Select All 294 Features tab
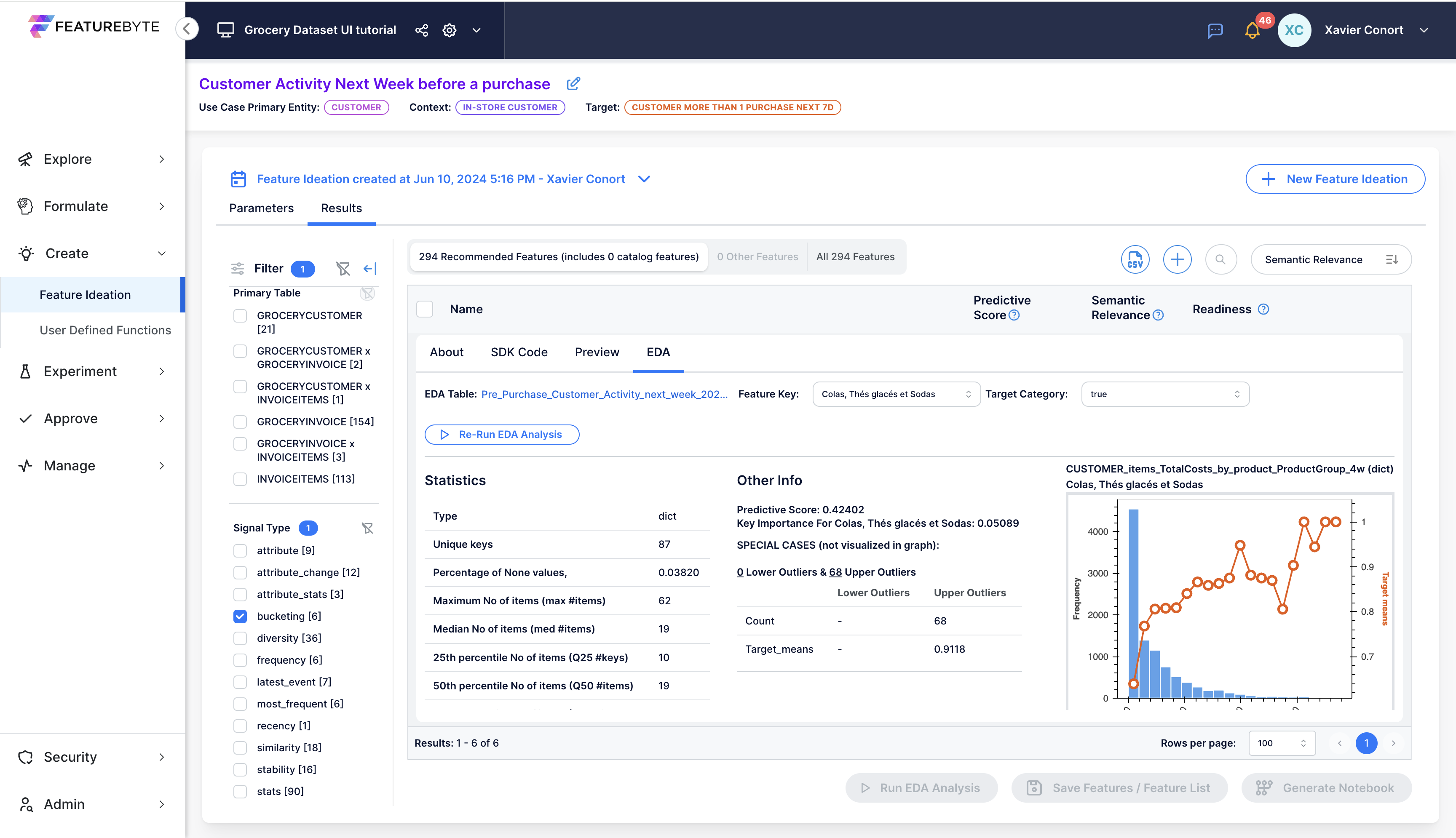 pyautogui.click(x=855, y=257)
